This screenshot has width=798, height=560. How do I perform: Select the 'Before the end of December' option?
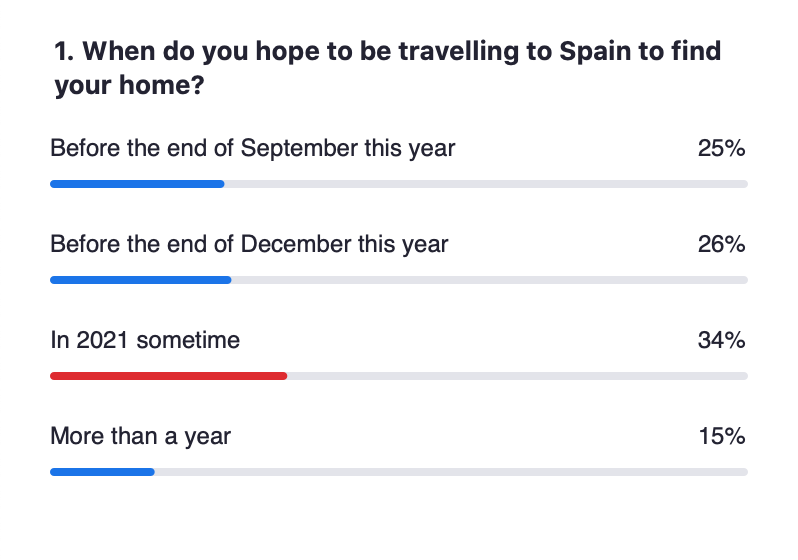click(x=249, y=244)
